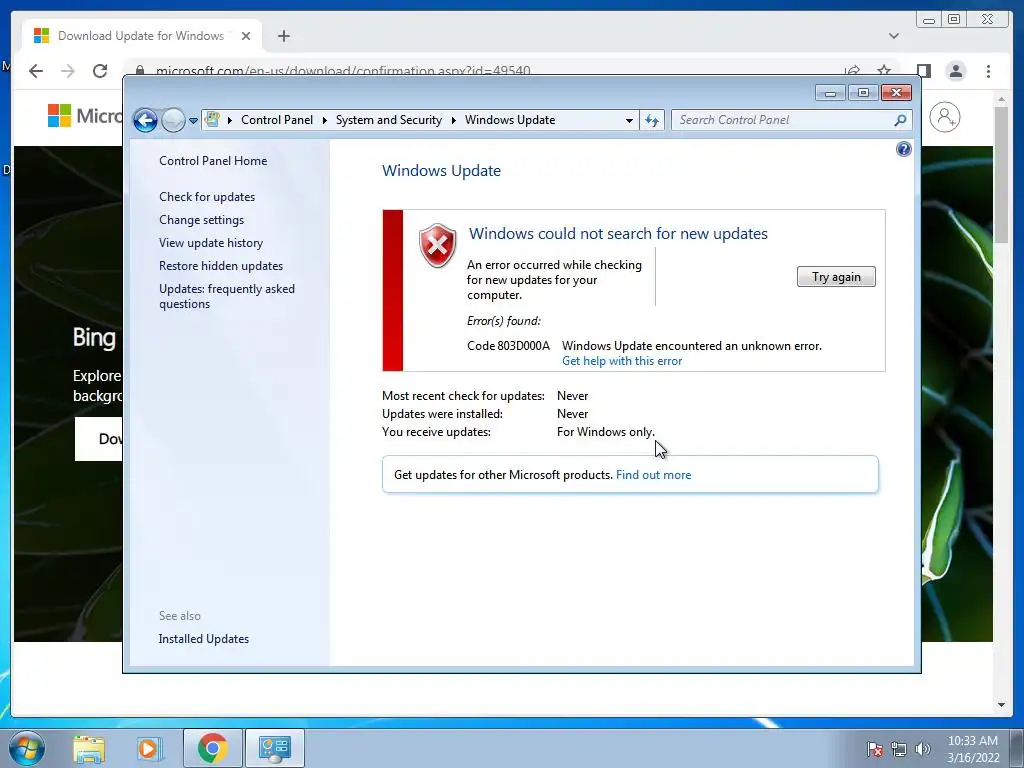Image resolution: width=1024 pixels, height=768 pixels.
Task: Focus the Search Control Panel field
Action: pyautogui.click(x=784, y=120)
